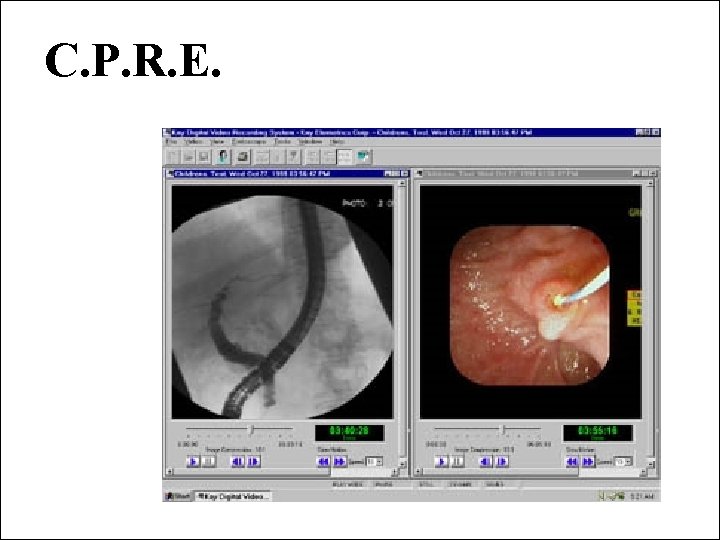Play the right endoscopy video
Screen dimensions: 720x540
[441, 461]
